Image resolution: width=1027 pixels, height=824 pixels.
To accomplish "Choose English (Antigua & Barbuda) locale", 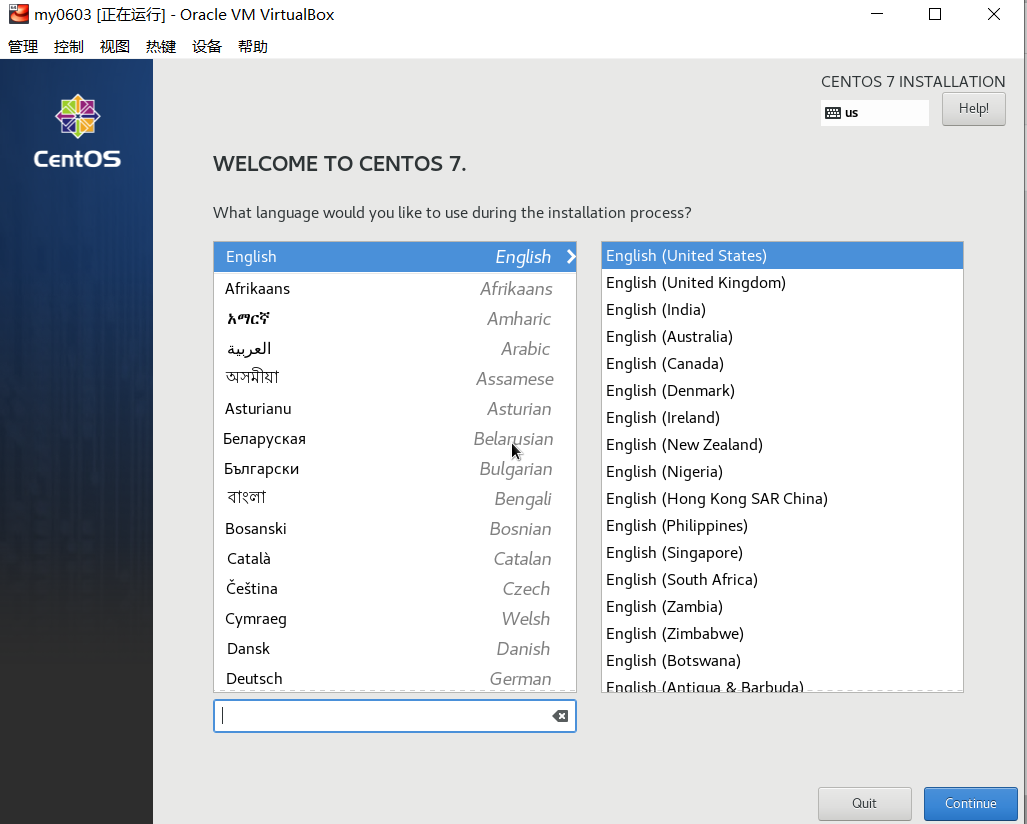I will pos(782,684).
